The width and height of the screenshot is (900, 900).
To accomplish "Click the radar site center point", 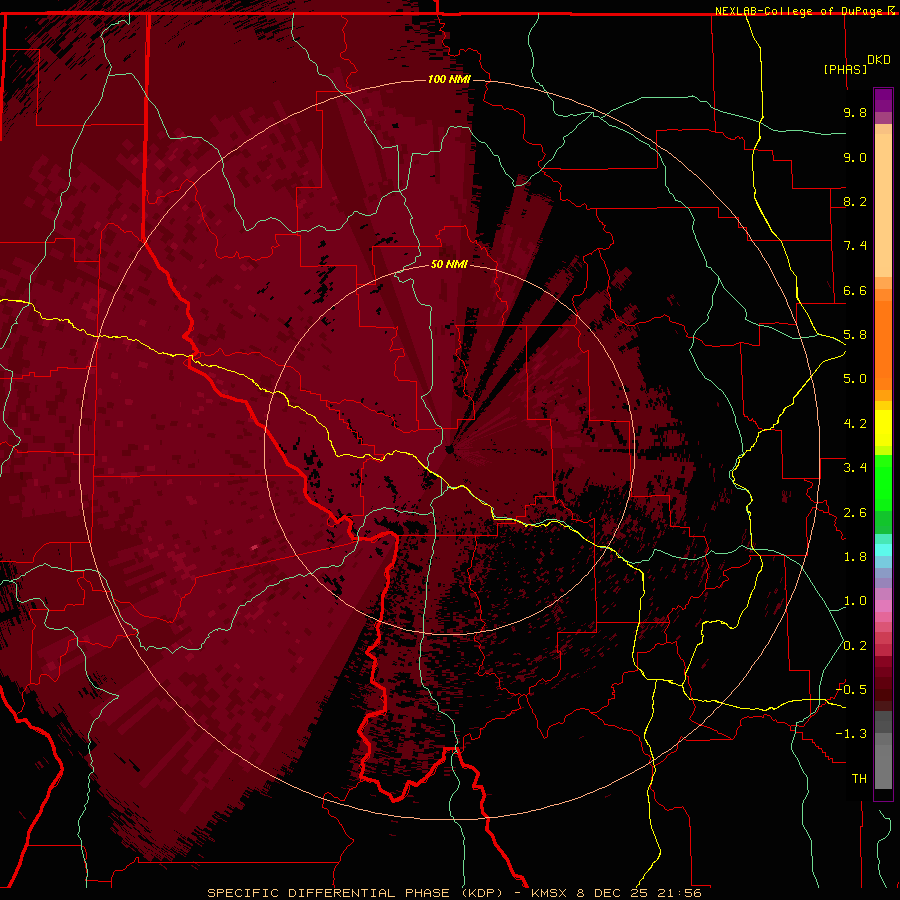I will click(x=449, y=449).
